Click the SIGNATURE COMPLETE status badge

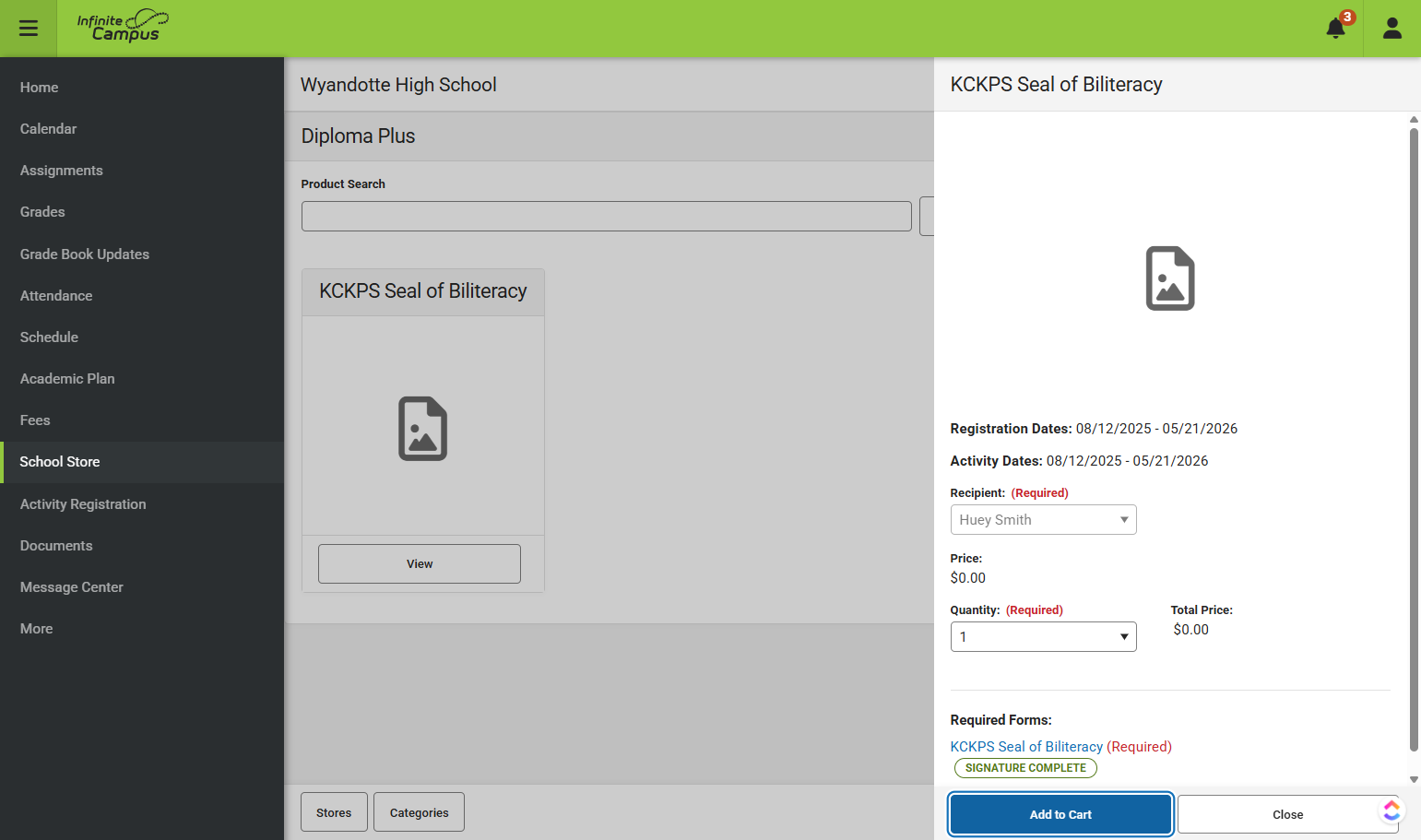(x=1025, y=768)
